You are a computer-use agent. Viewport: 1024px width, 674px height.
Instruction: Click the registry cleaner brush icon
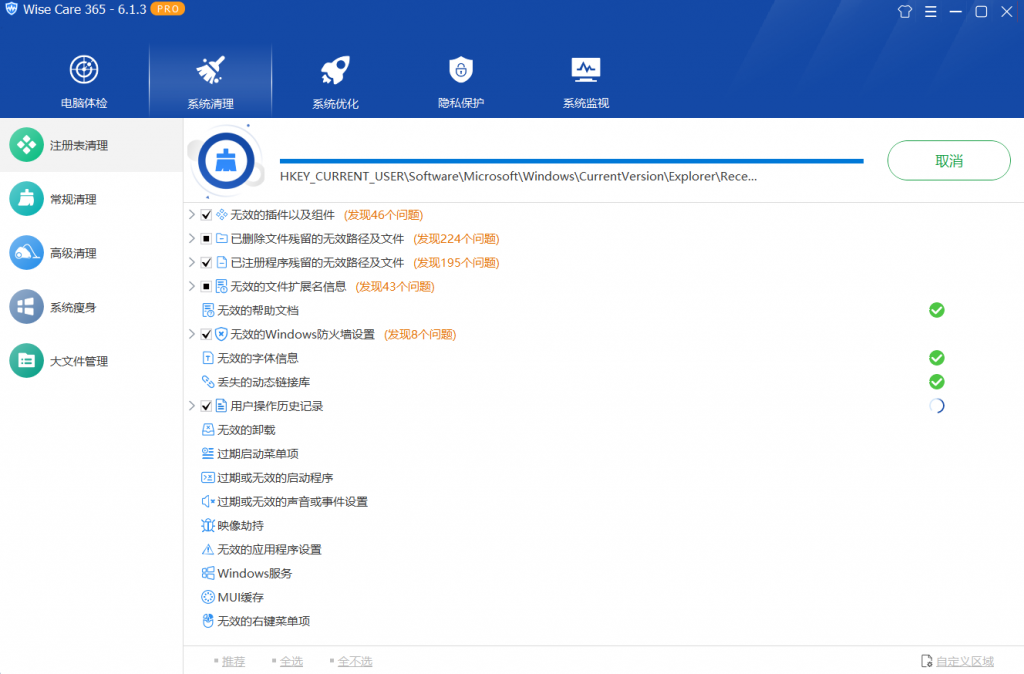coord(226,161)
